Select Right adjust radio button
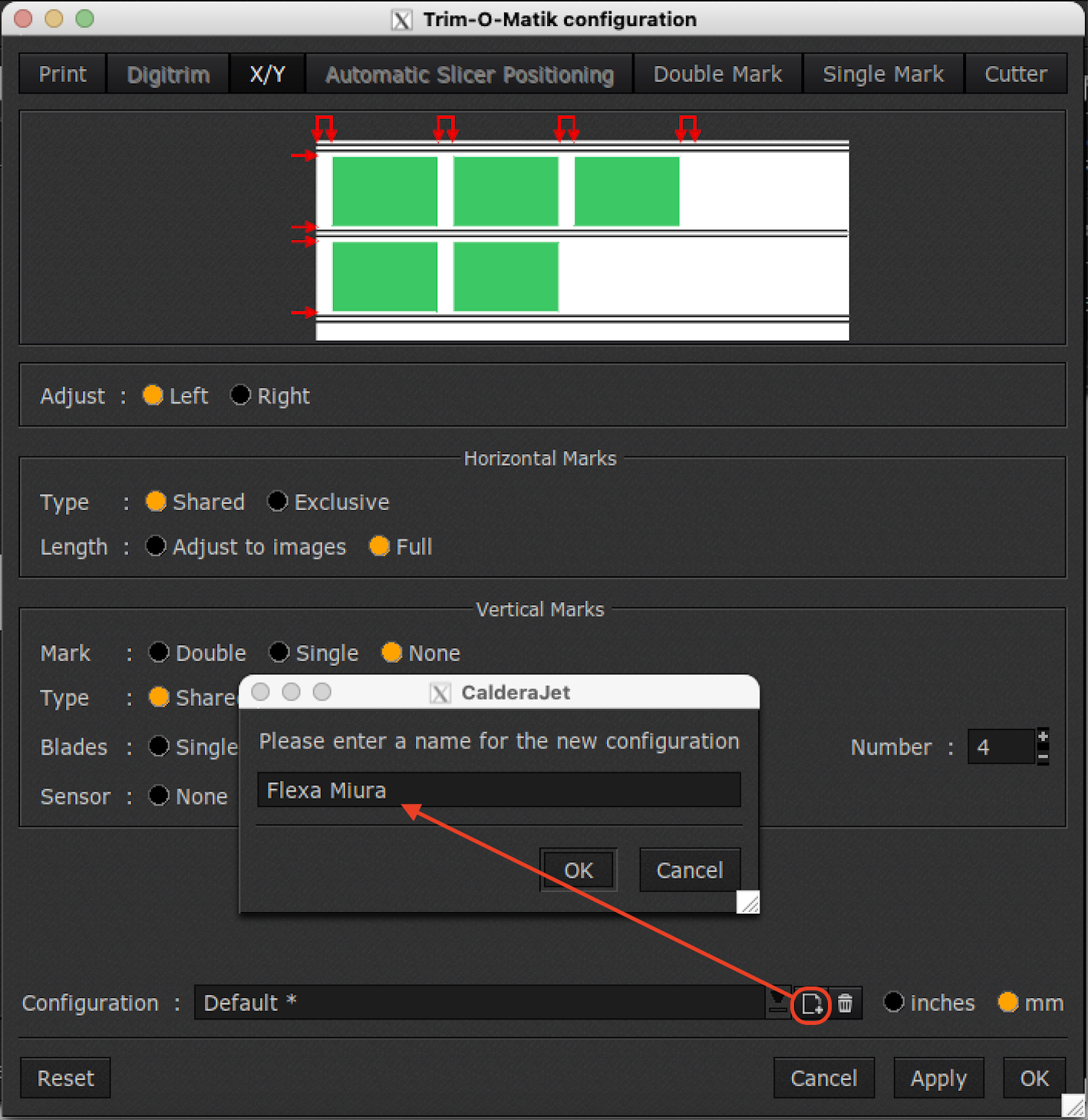Image resolution: width=1088 pixels, height=1120 pixels. (241, 395)
